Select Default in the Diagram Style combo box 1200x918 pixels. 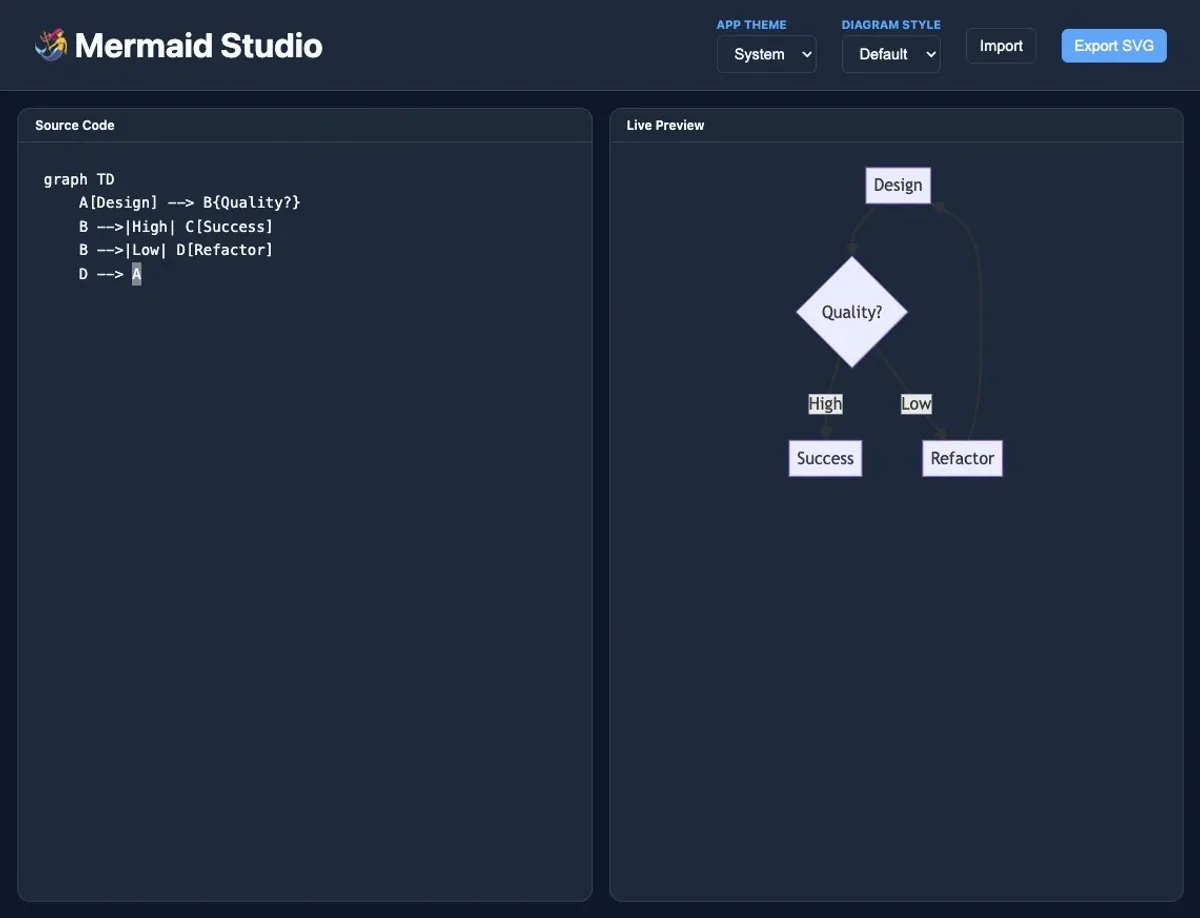coord(882,53)
